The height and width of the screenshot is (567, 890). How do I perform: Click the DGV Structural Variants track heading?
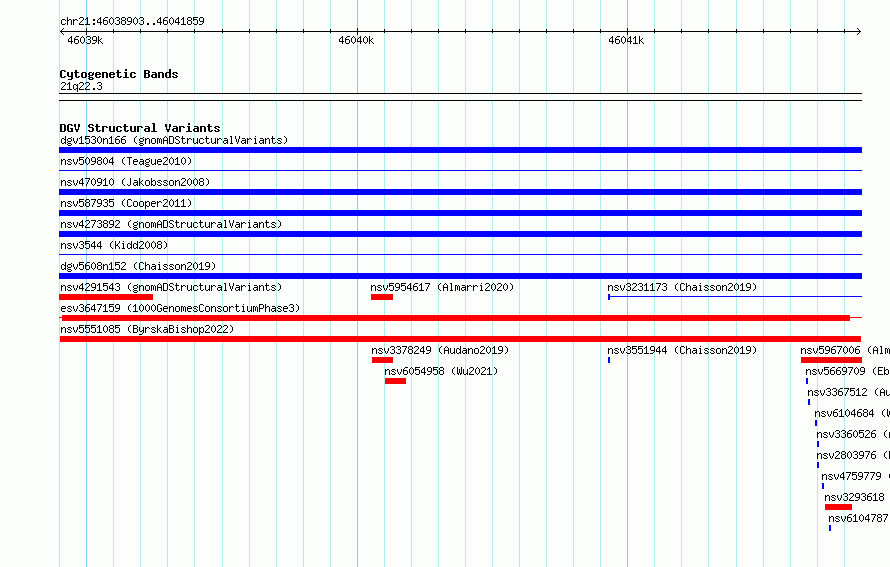[140, 128]
